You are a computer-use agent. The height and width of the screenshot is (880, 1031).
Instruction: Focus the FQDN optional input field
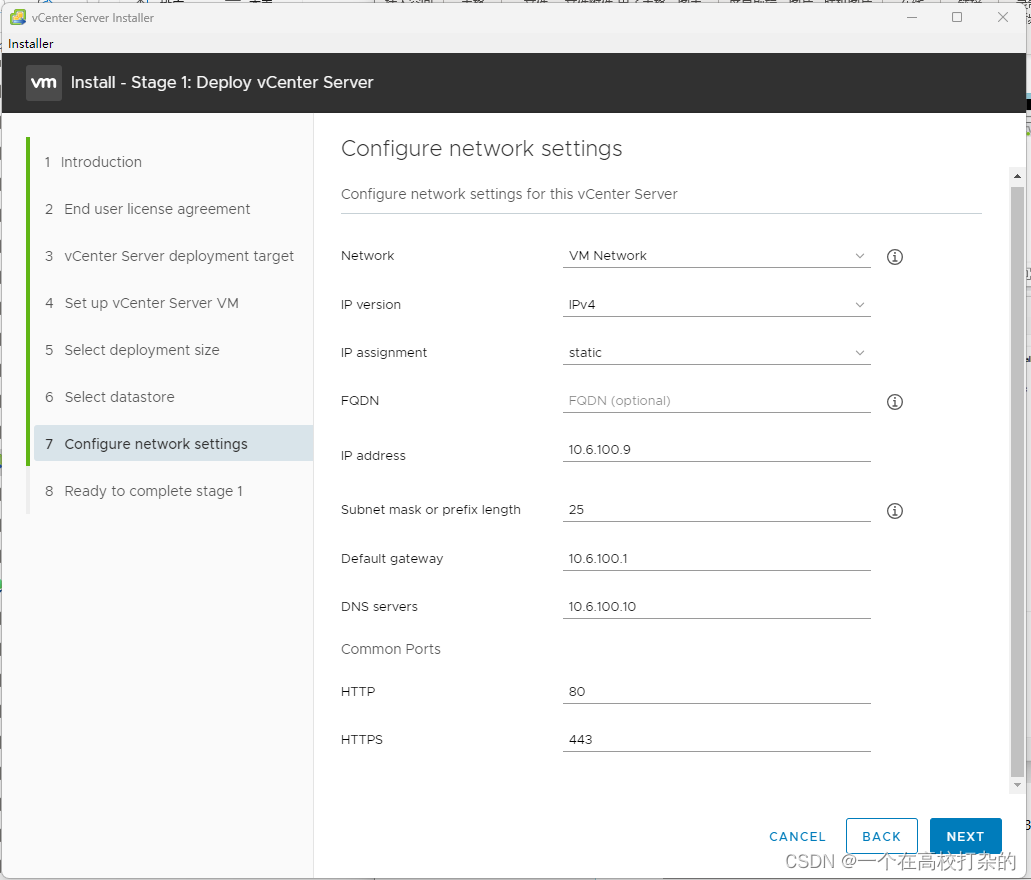[x=716, y=401]
